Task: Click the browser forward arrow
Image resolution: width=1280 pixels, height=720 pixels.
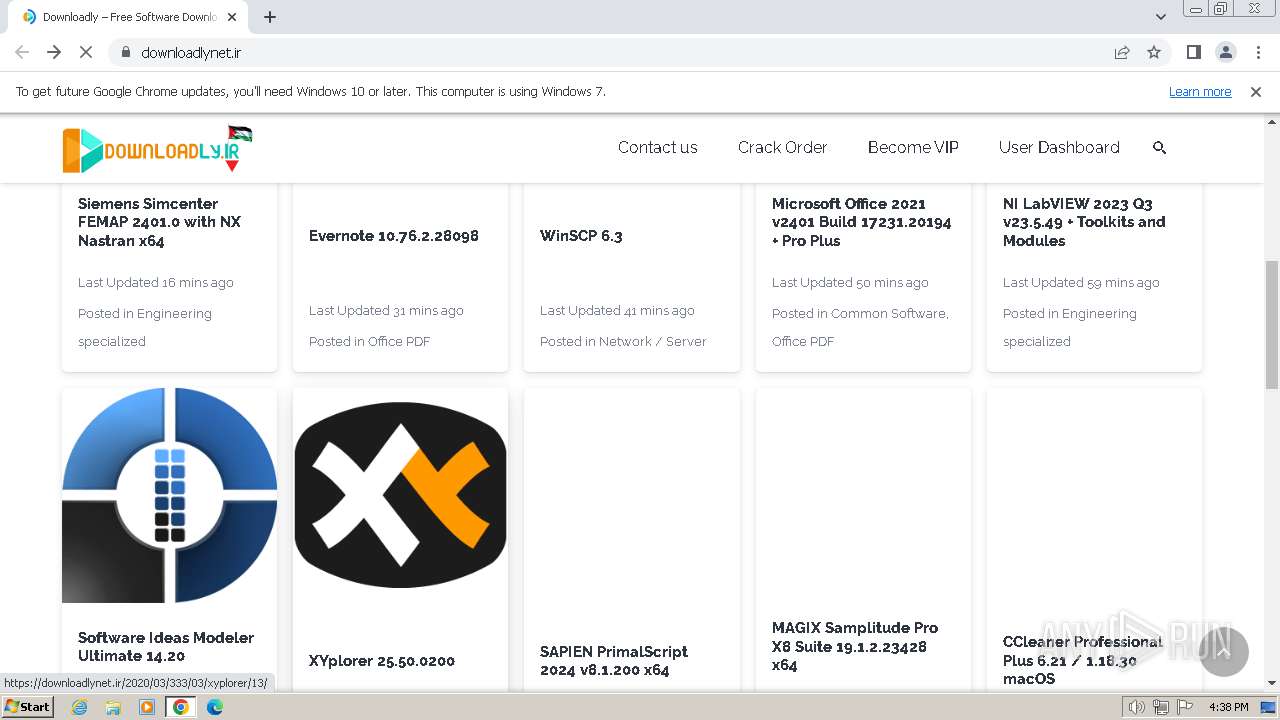Action: coord(54,52)
